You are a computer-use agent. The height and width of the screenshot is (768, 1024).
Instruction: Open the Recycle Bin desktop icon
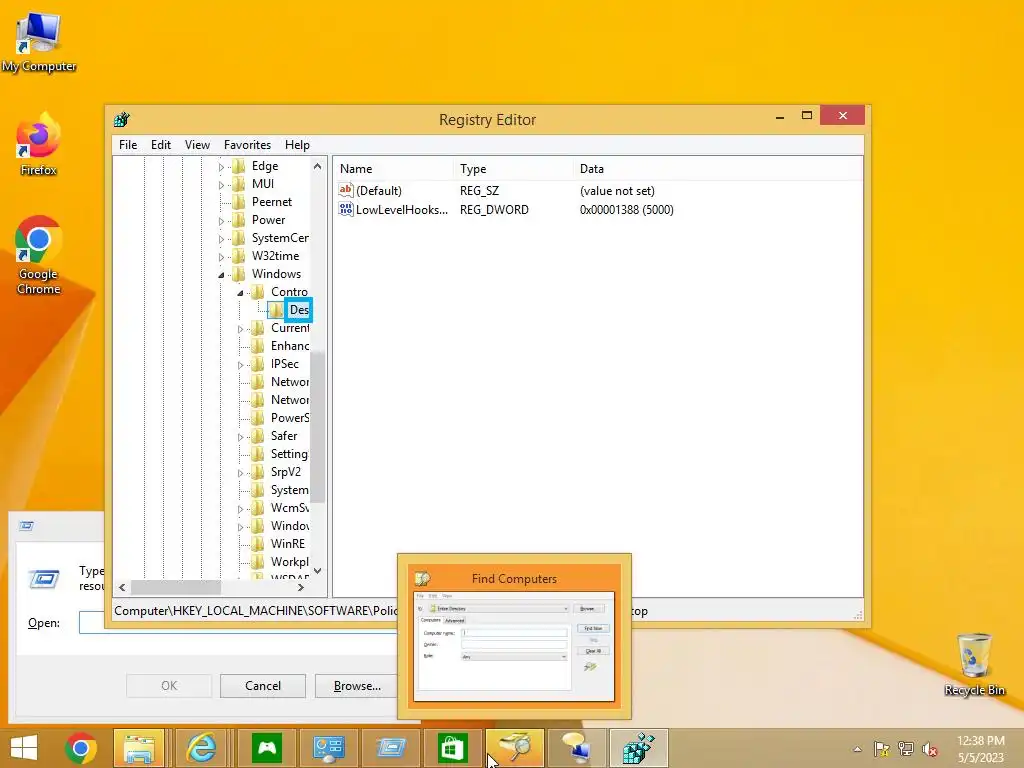pos(974,664)
